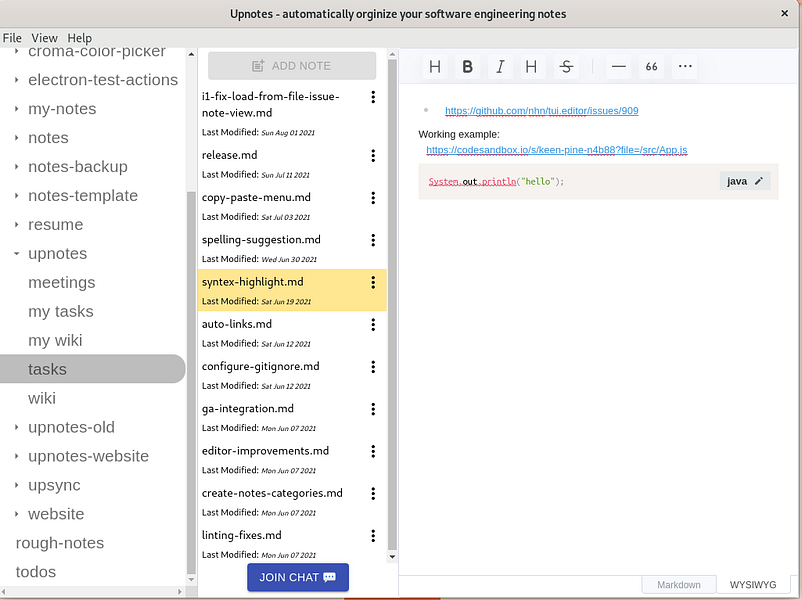Click the folder tree horizontal scroll-right arrow
802x600 pixels.
coord(180,592)
